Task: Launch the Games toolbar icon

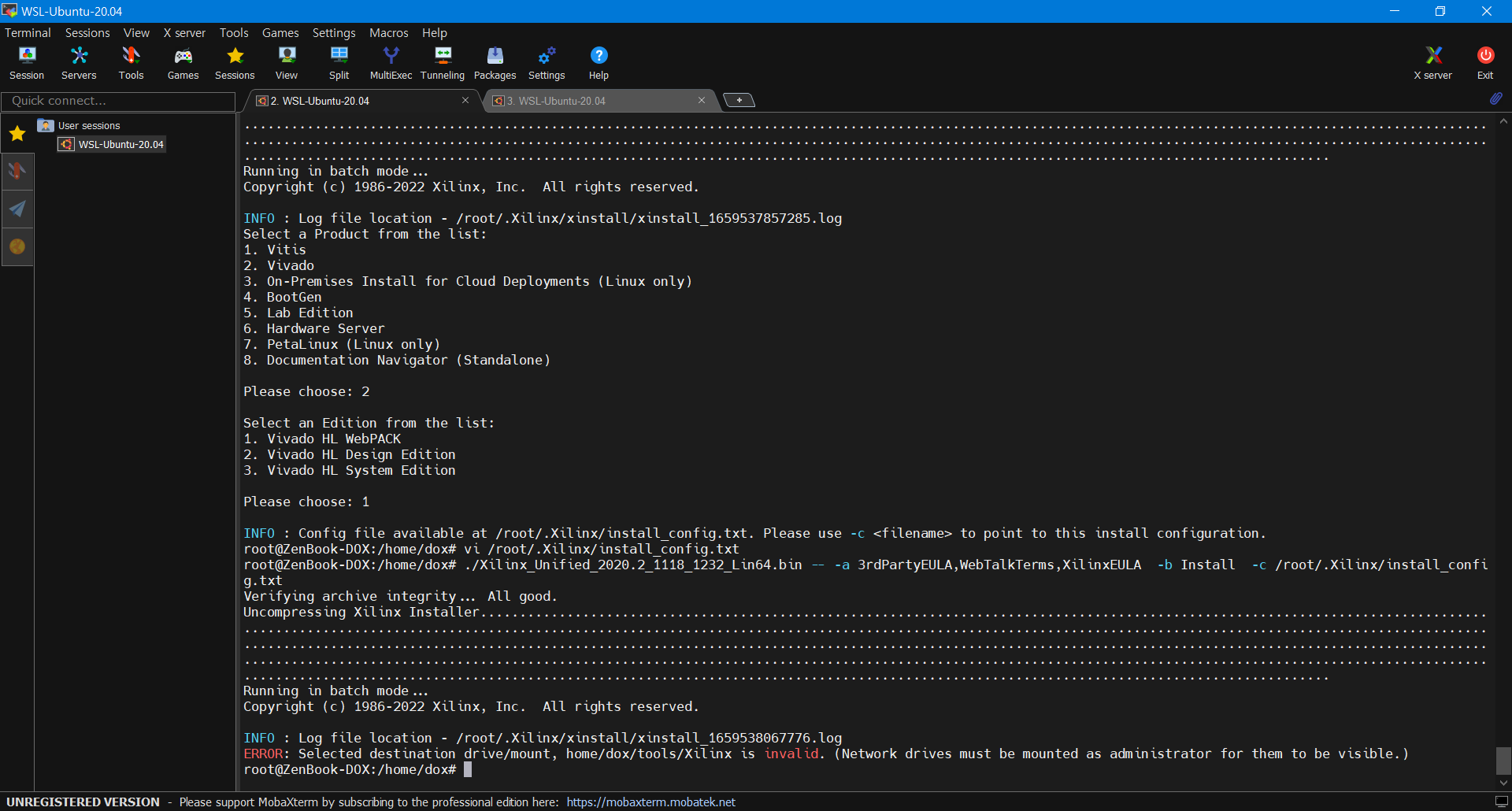Action: (183, 62)
